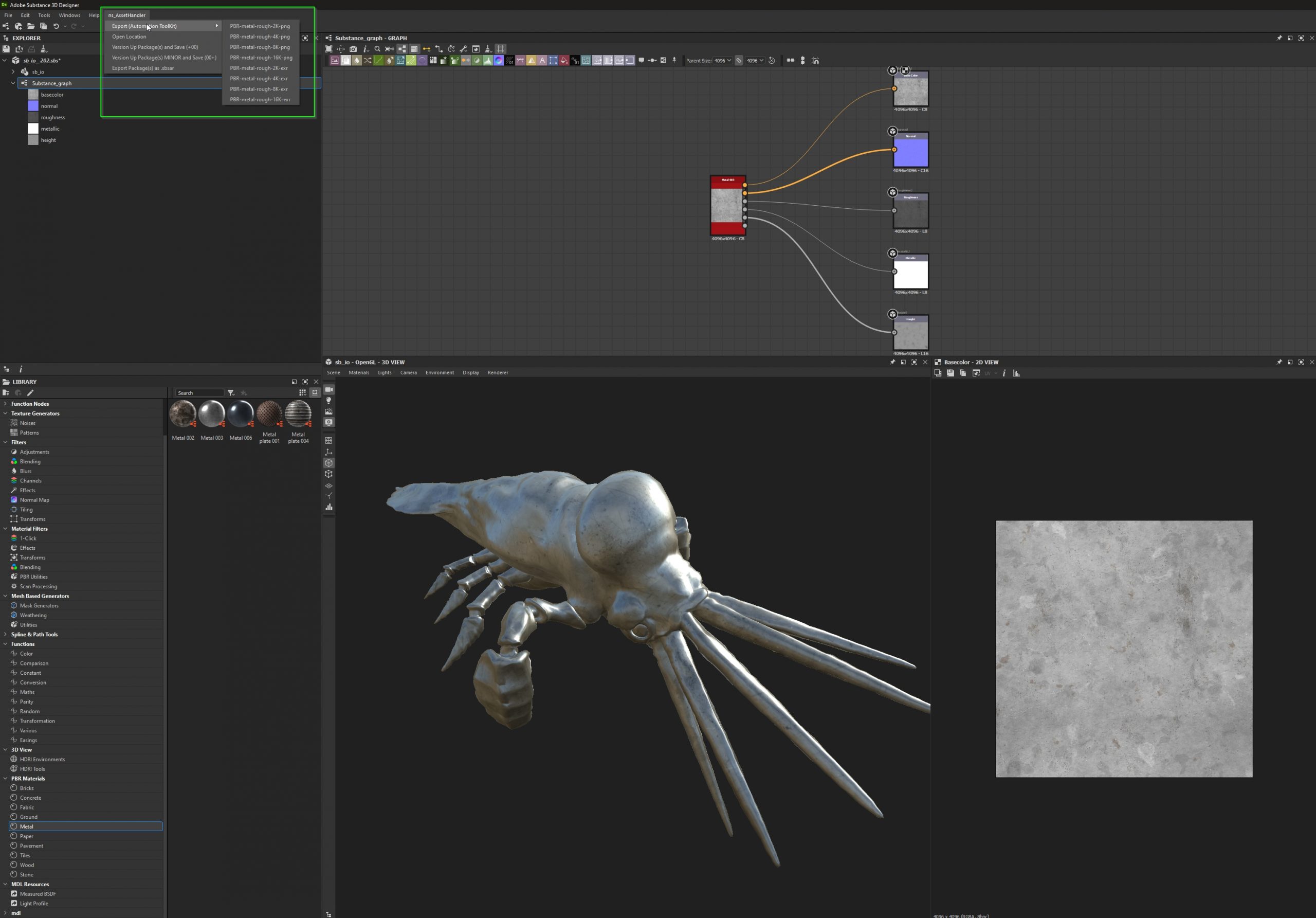Viewport: 1316px width, 918px height.
Task: Click save icon in 2D view toolbar
Action: [951, 373]
